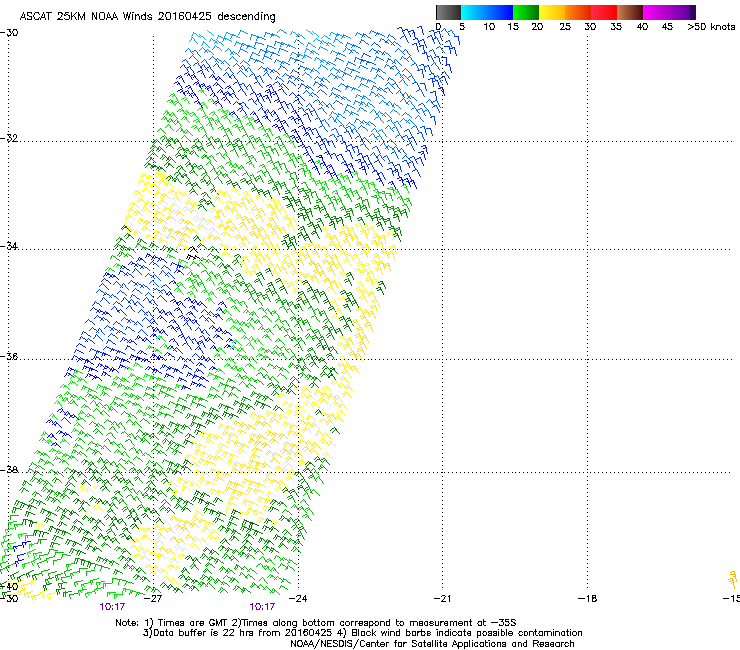Image resolution: width=740 pixels, height=650 pixels.
Task: Click the -24 longitude axis label
Action: (298, 599)
